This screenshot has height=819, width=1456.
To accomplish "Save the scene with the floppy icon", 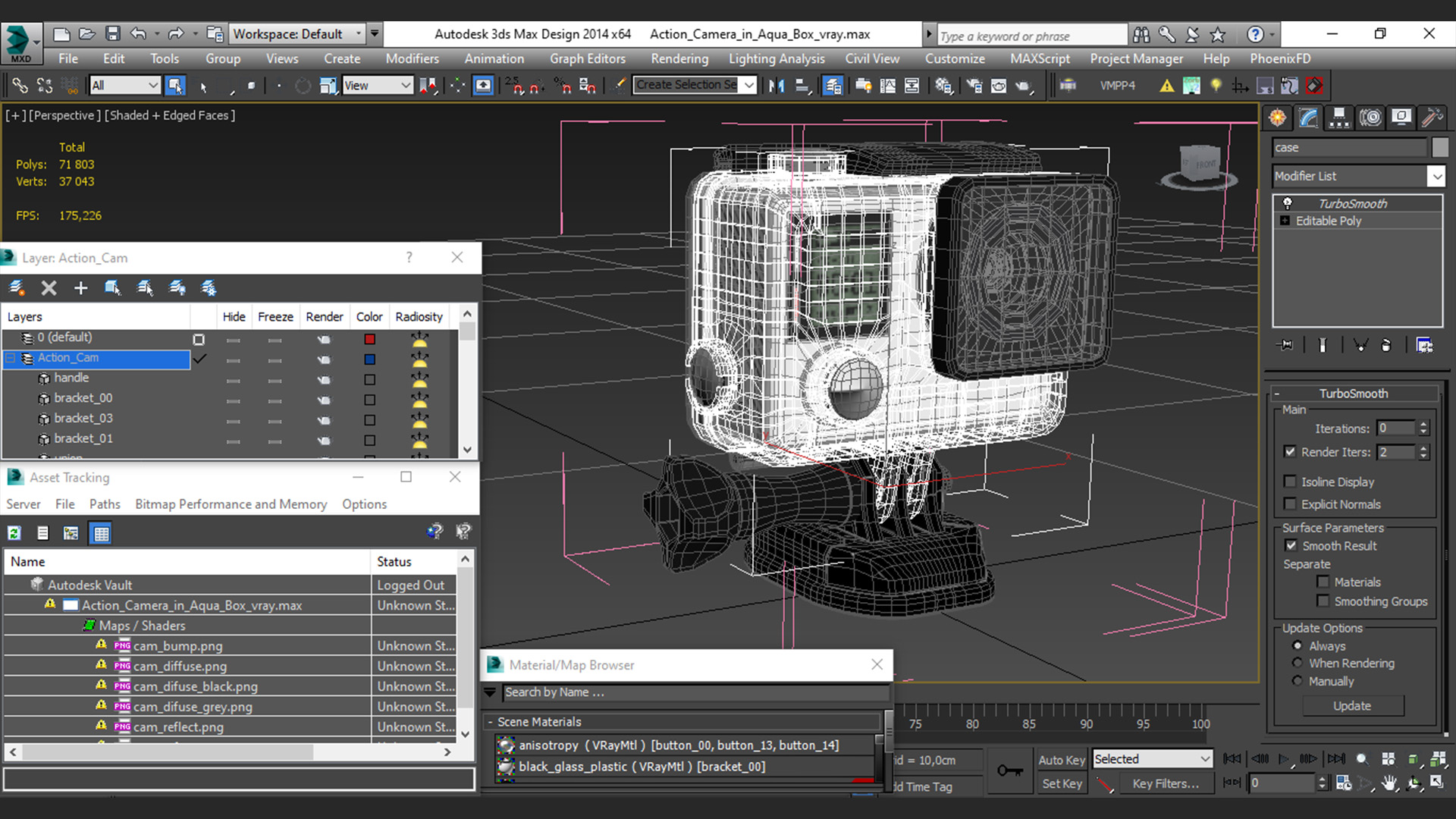I will tap(113, 34).
